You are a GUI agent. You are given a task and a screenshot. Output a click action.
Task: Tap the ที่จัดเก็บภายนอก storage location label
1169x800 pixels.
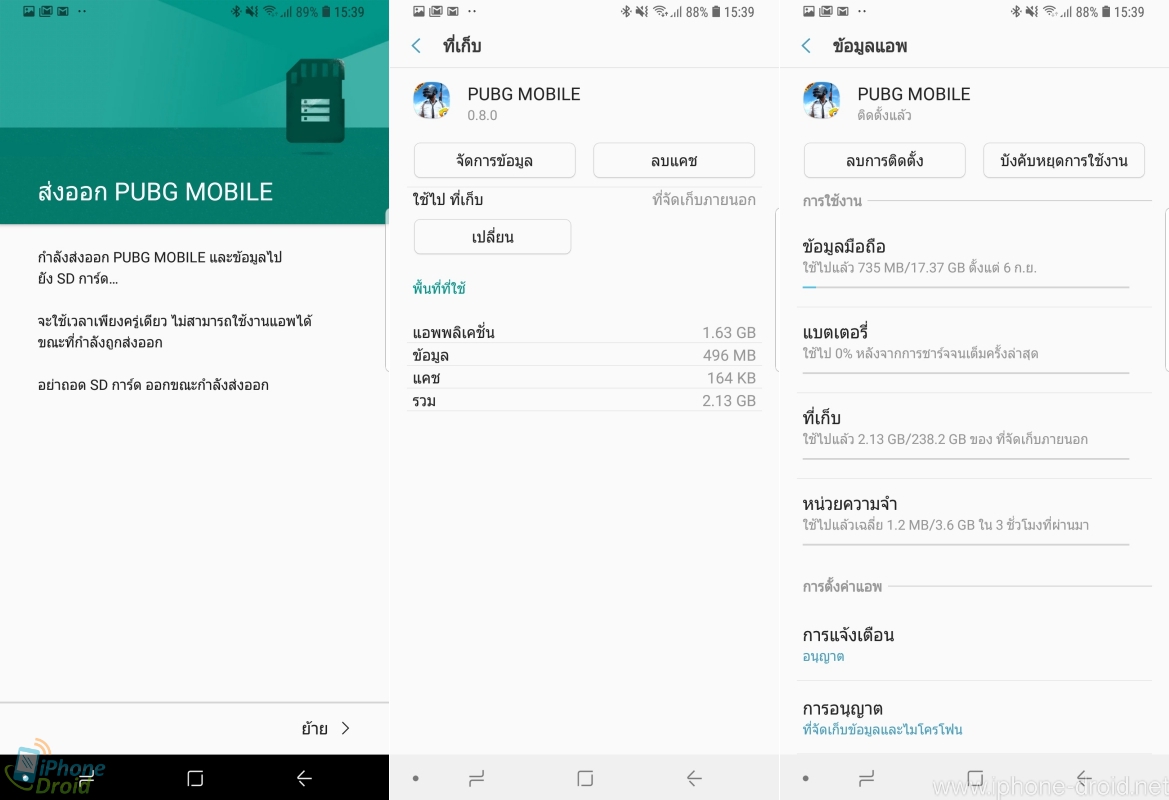click(704, 200)
